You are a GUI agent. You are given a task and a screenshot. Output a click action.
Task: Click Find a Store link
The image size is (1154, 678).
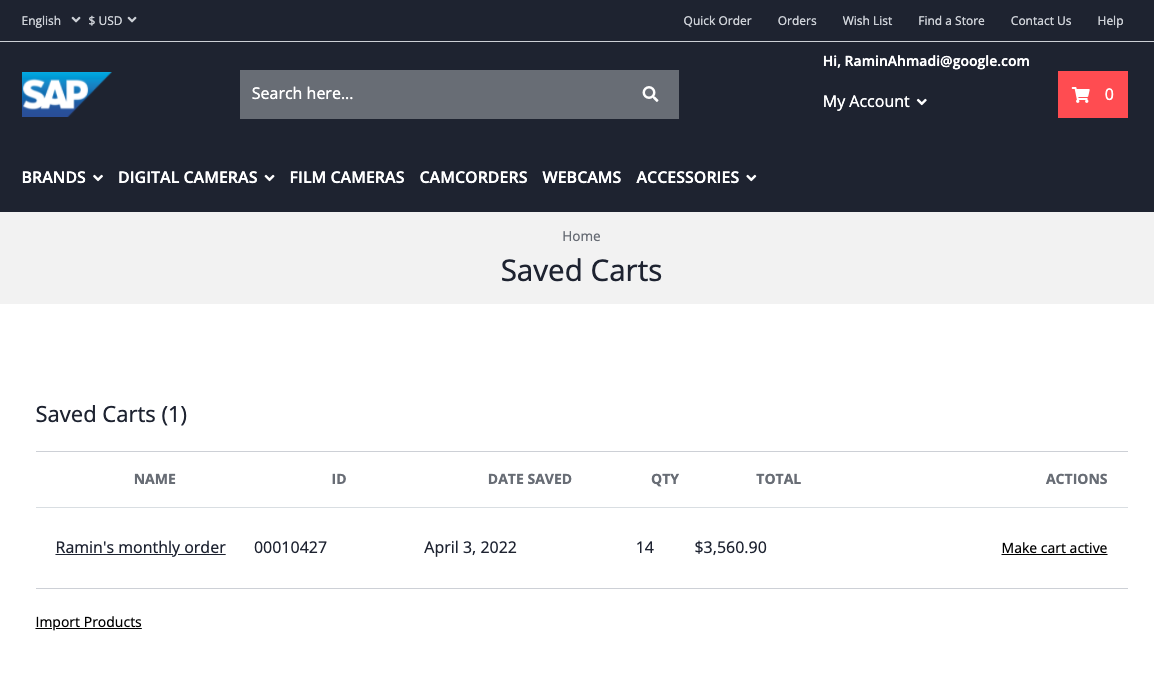point(951,20)
